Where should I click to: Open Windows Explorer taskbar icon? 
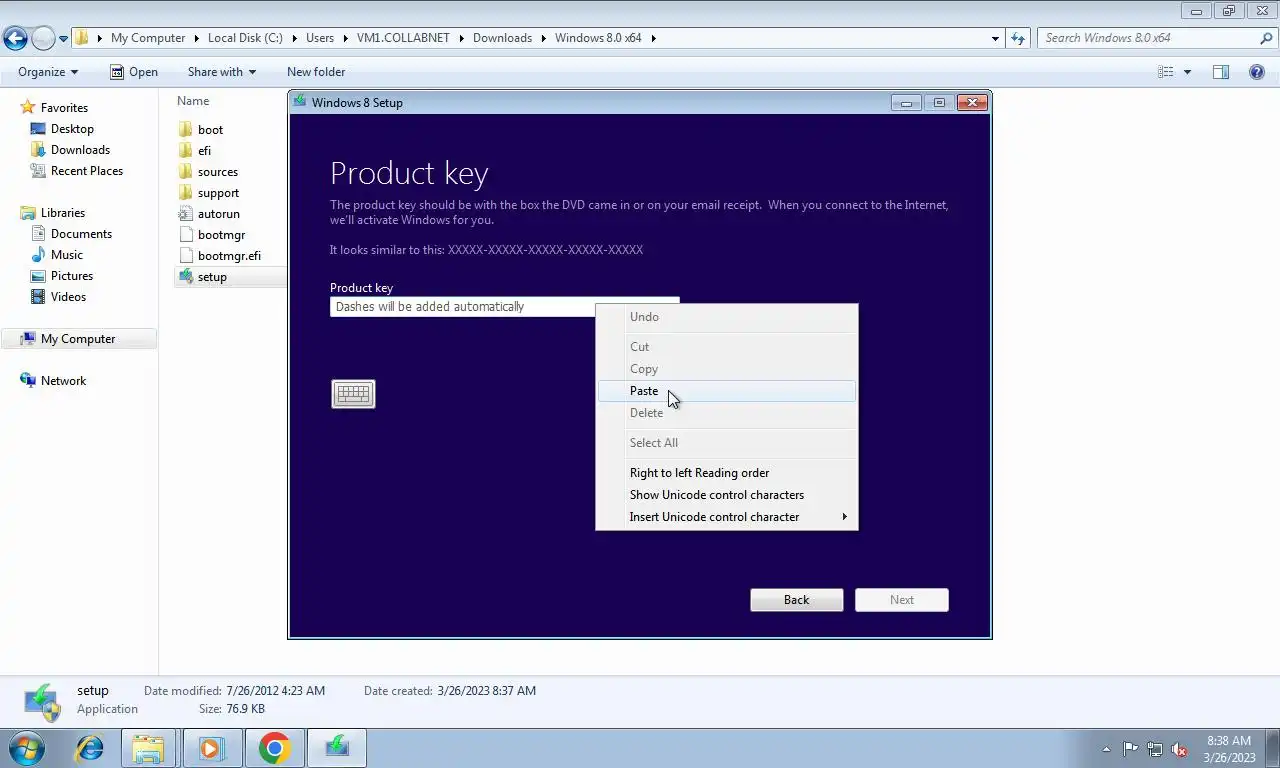149,748
